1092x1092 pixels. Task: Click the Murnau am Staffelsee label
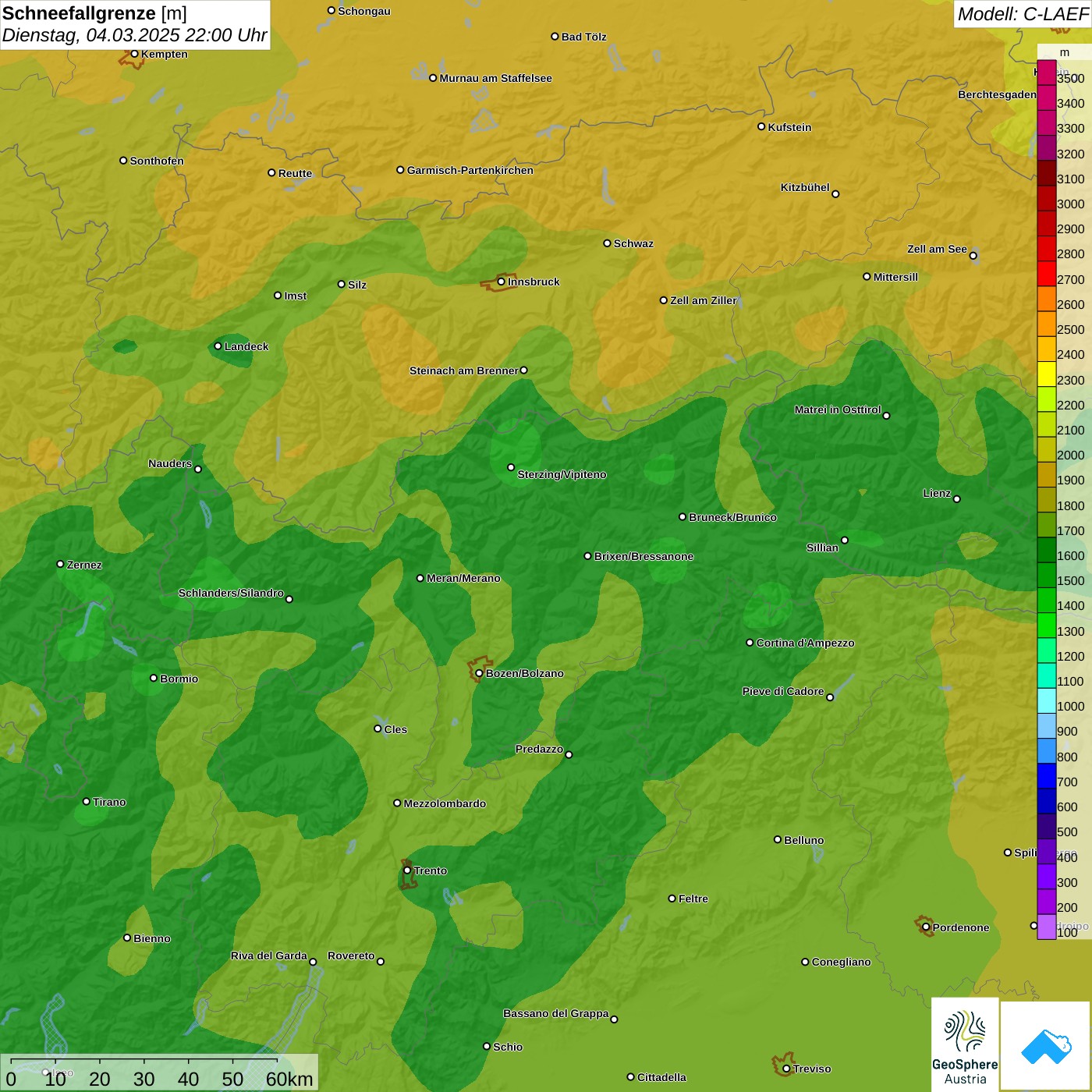495,78
